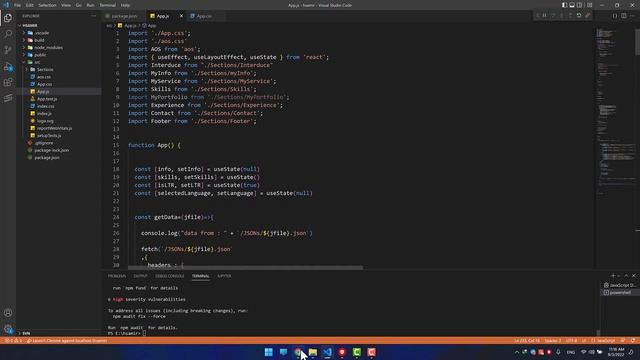This screenshot has width=640, height=360.
Task: Close the terminal panel
Action: pyautogui.click(x=634, y=276)
